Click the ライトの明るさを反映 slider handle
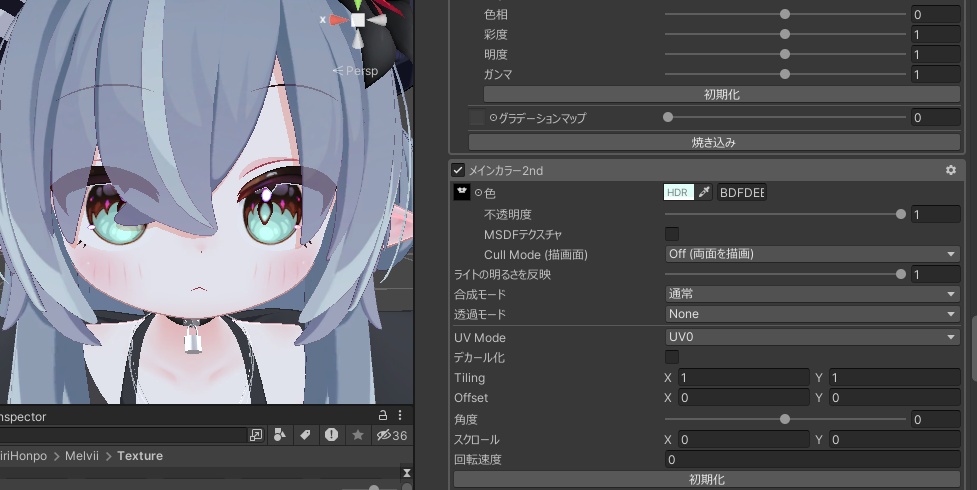The width and height of the screenshot is (977, 490). click(900, 274)
